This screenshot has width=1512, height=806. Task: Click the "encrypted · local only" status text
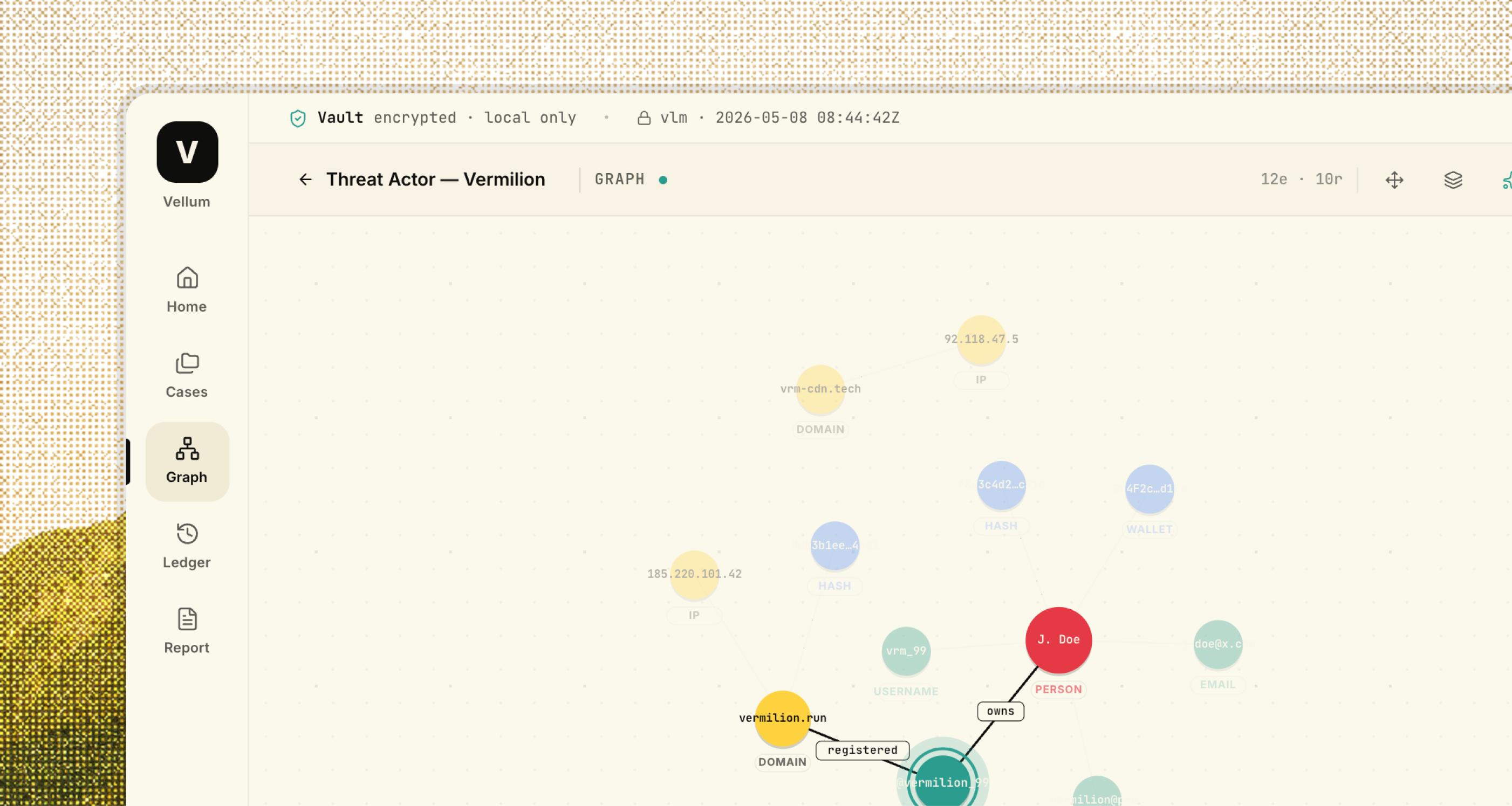[x=475, y=118]
